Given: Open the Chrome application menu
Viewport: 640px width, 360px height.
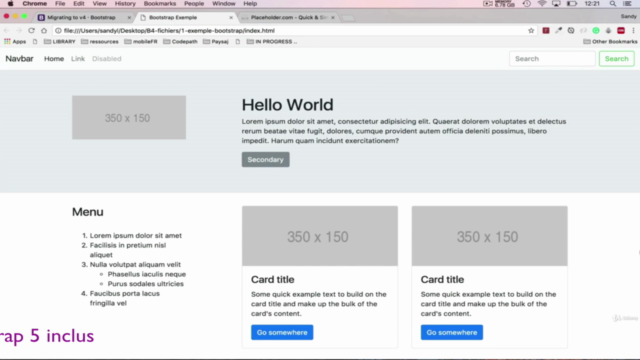Looking at the screenshot, I should point(35,4).
